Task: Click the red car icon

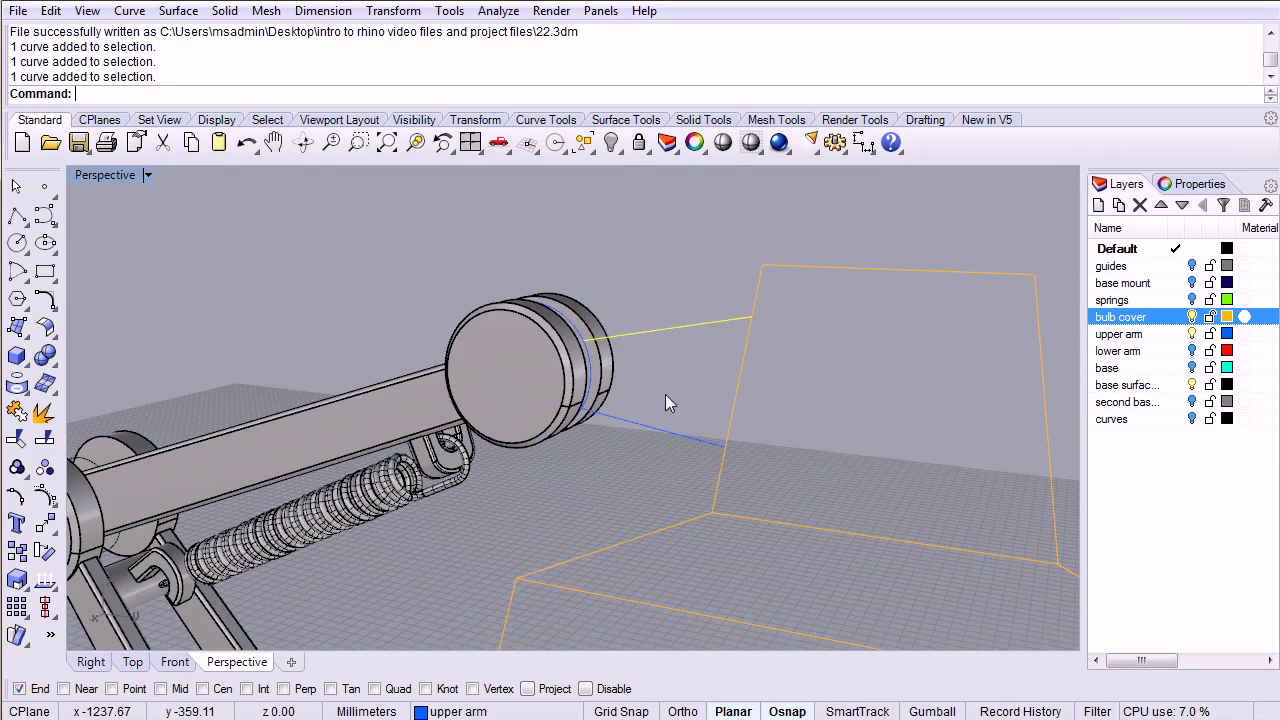Action: pyautogui.click(x=499, y=143)
